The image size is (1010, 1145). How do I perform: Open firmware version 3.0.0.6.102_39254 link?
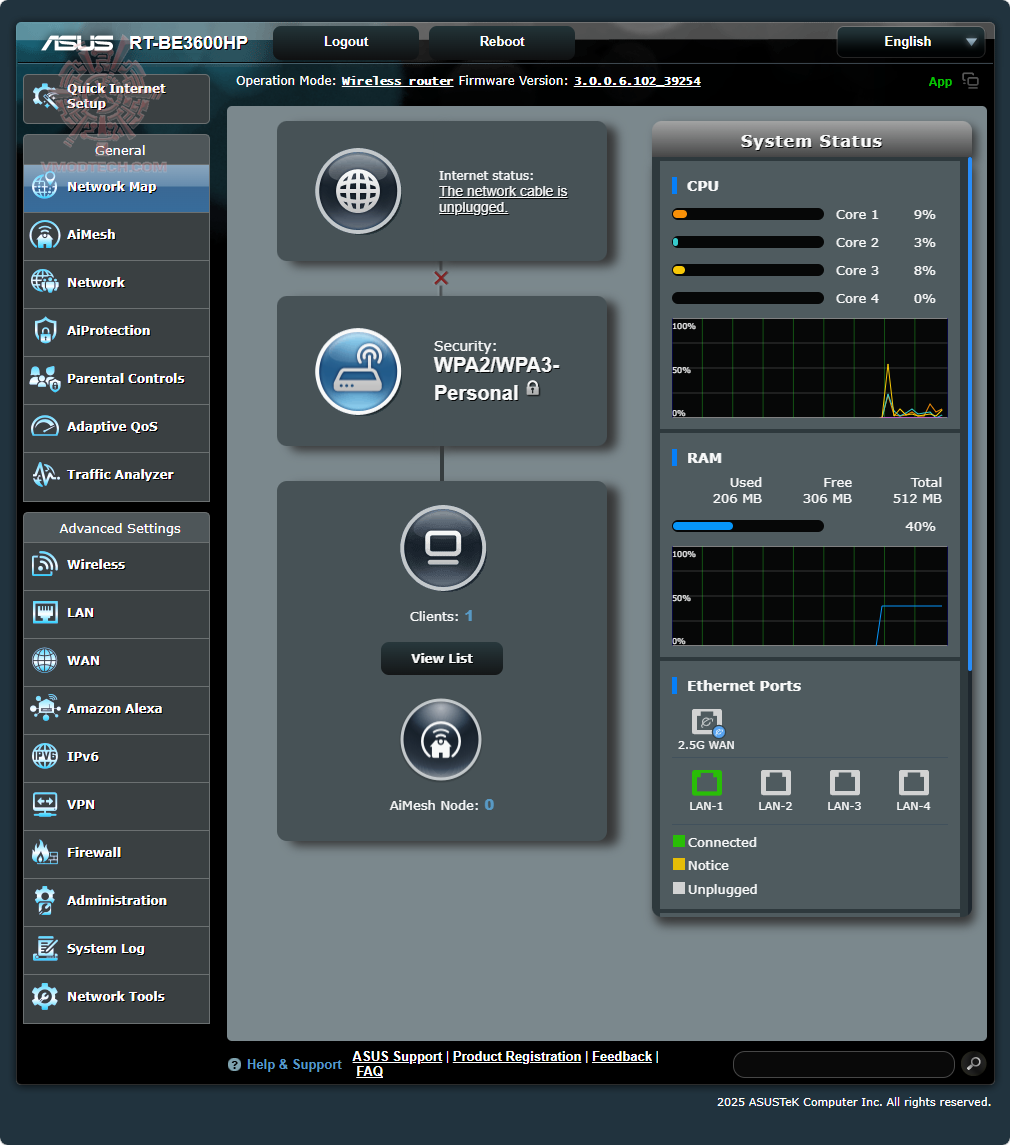click(637, 81)
